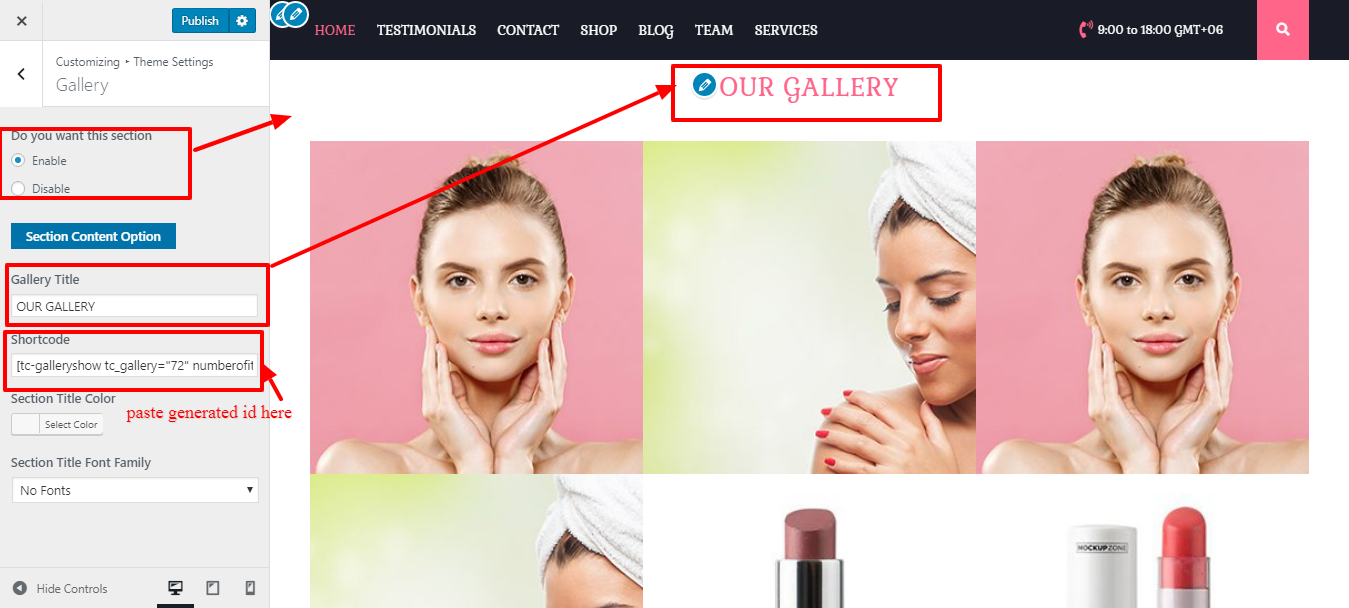The image size is (1349, 608).
Task: Click into the Gallery Title text field
Action: (134, 306)
